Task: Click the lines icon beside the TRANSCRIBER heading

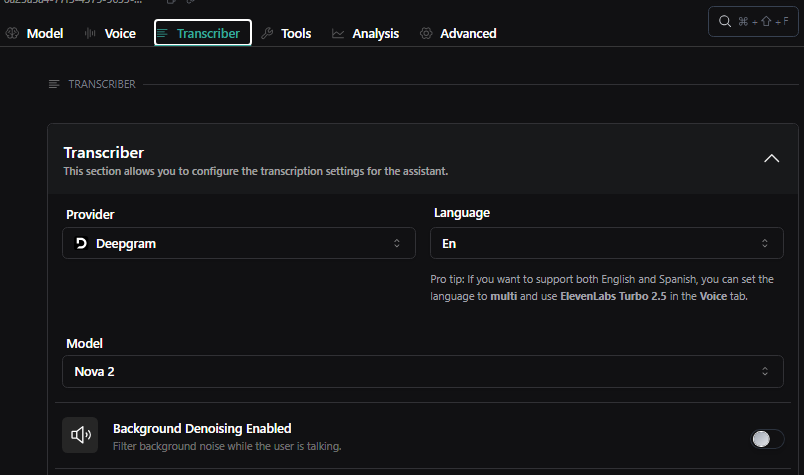Action: pyautogui.click(x=54, y=84)
